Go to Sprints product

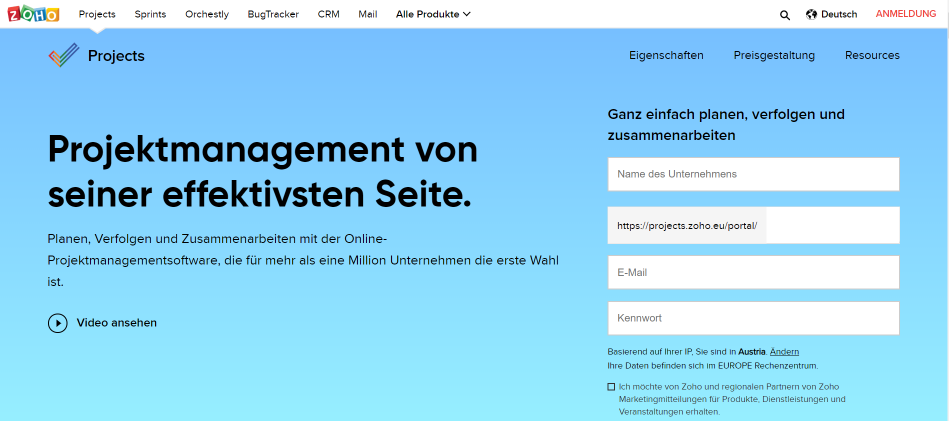click(151, 15)
